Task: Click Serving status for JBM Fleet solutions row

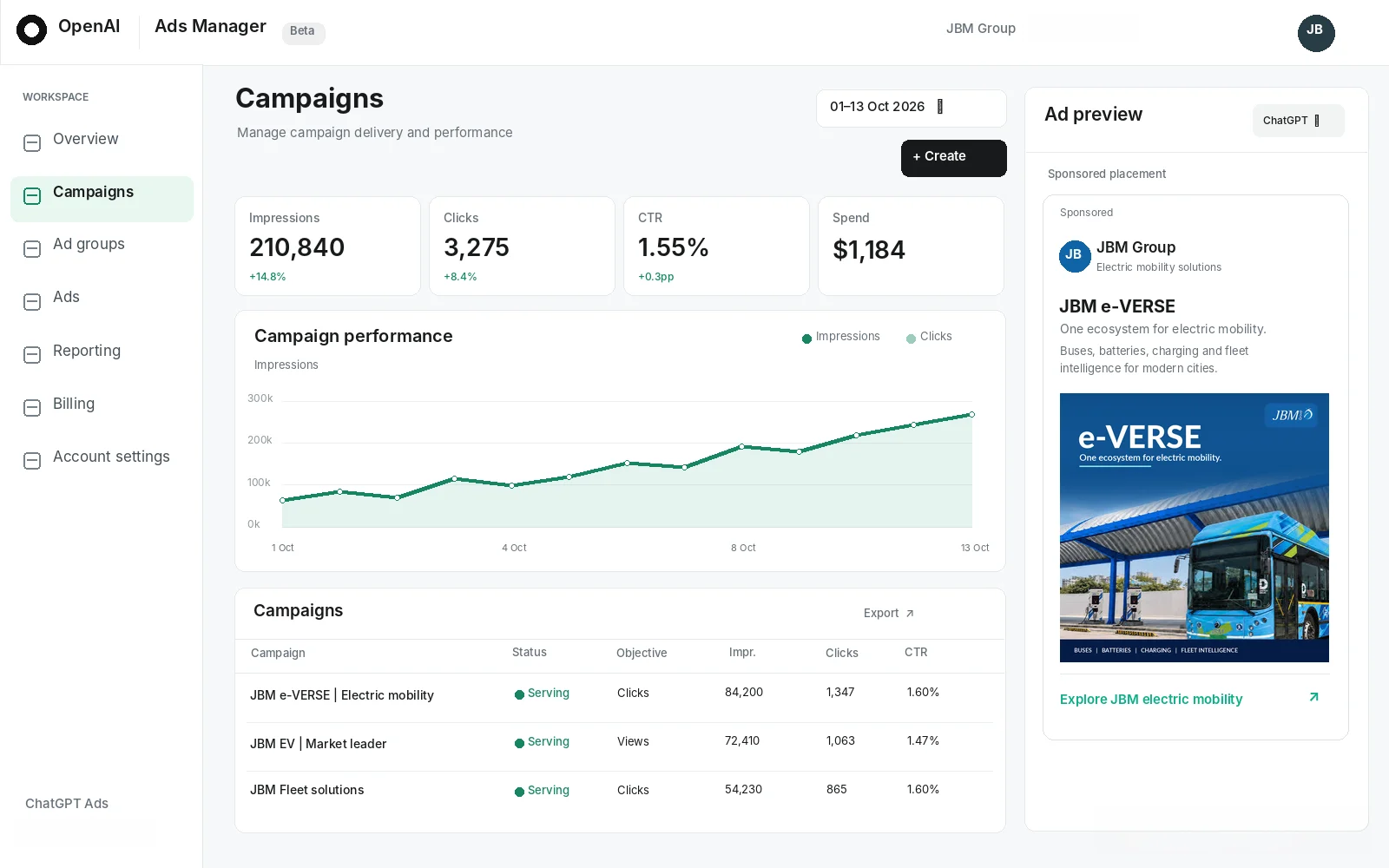Action: 542,791
